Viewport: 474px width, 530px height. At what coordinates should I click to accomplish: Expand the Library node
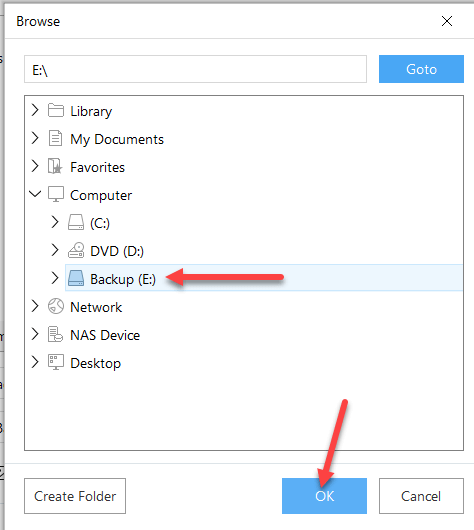(x=35, y=110)
